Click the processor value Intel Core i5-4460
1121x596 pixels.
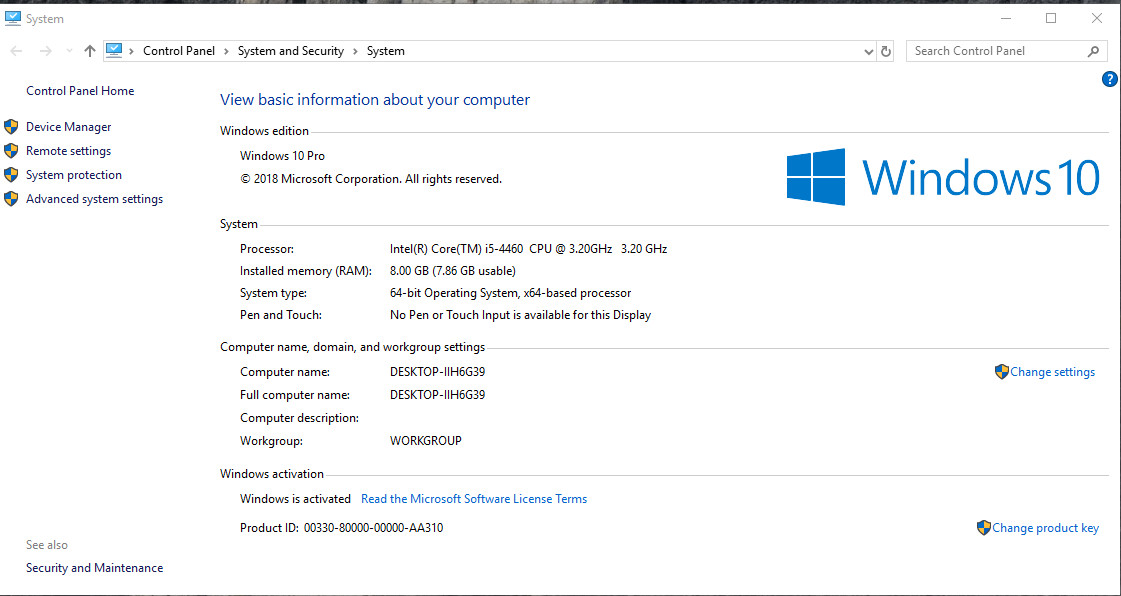click(528, 249)
